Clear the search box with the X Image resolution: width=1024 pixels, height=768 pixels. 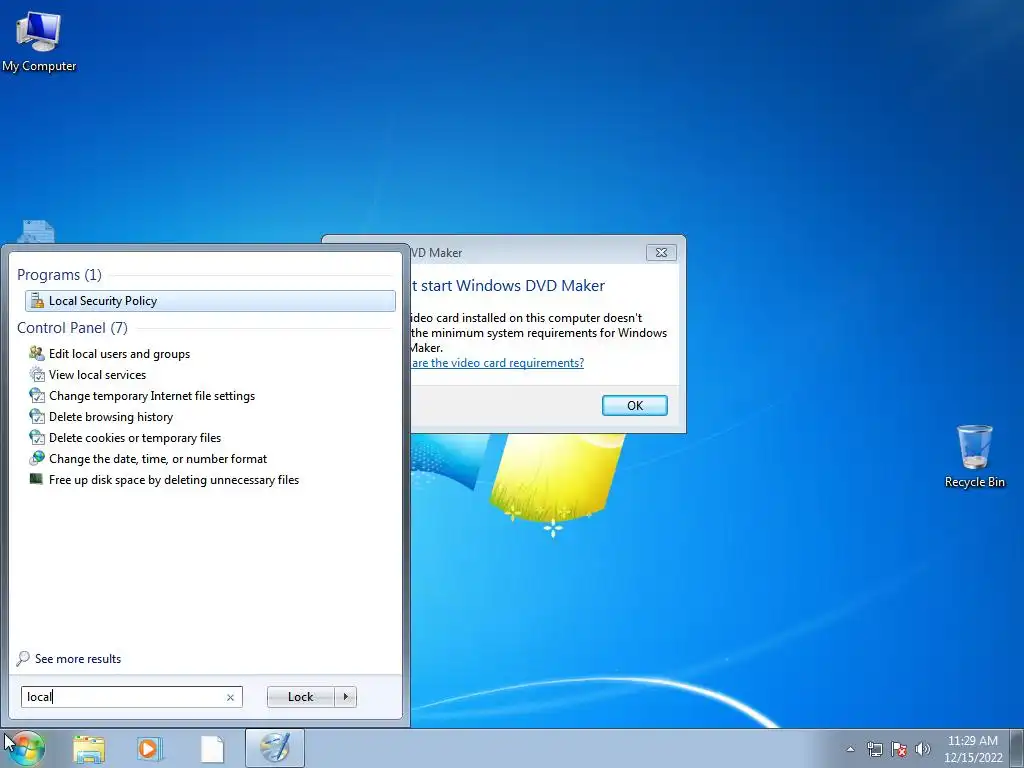click(x=231, y=697)
